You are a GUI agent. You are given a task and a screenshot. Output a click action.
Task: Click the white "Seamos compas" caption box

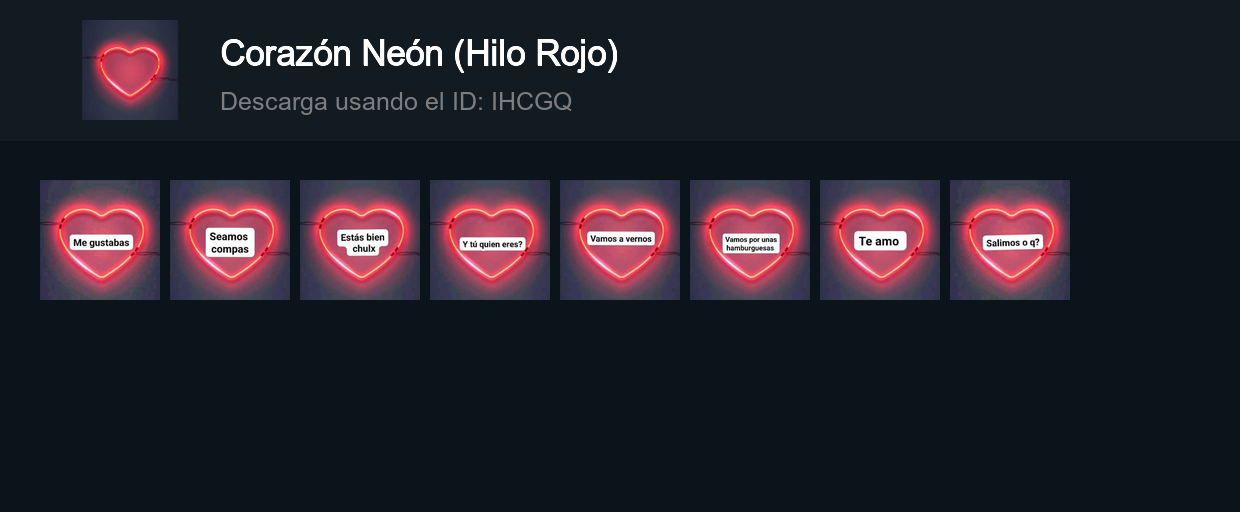tap(230, 243)
